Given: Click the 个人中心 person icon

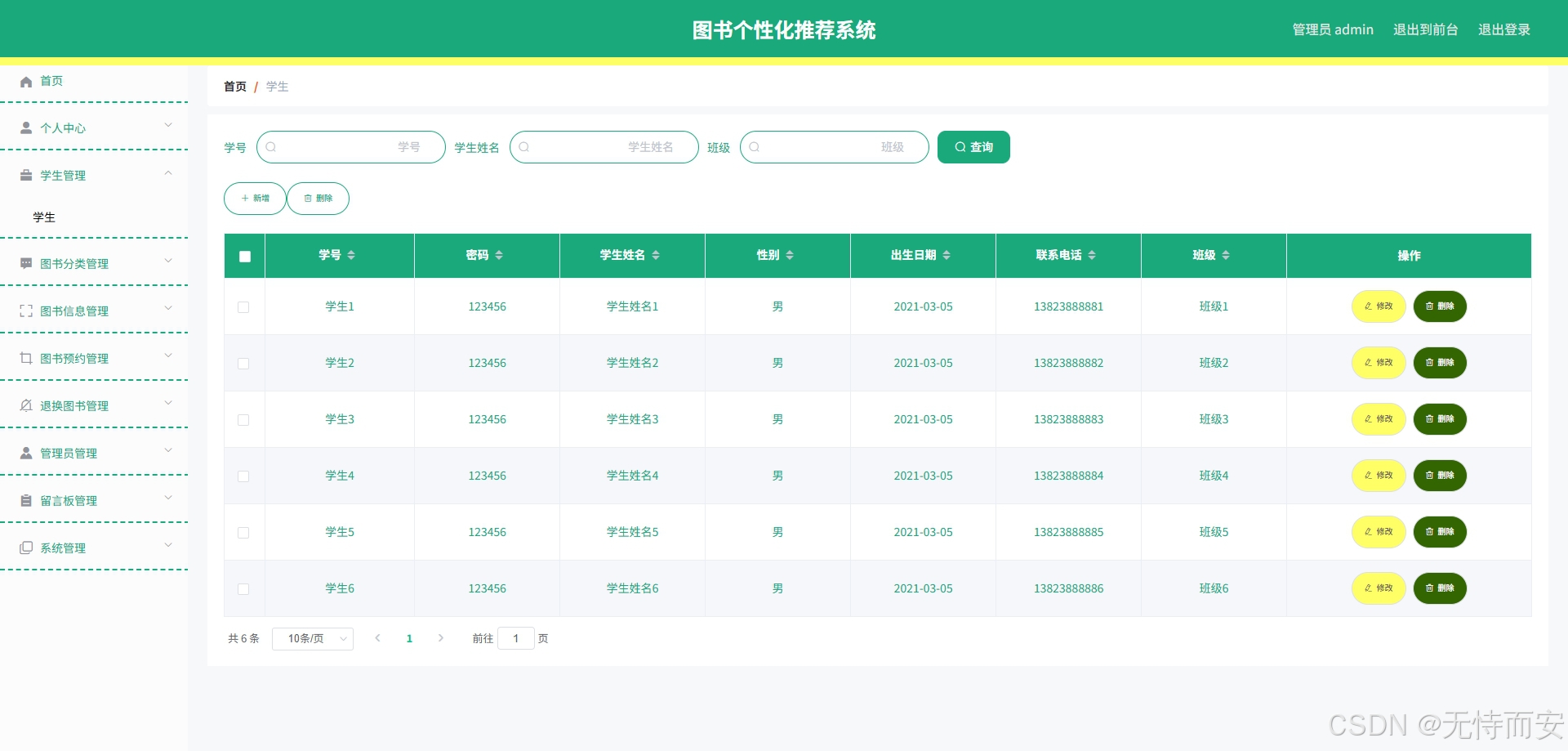Looking at the screenshot, I should point(26,128).
